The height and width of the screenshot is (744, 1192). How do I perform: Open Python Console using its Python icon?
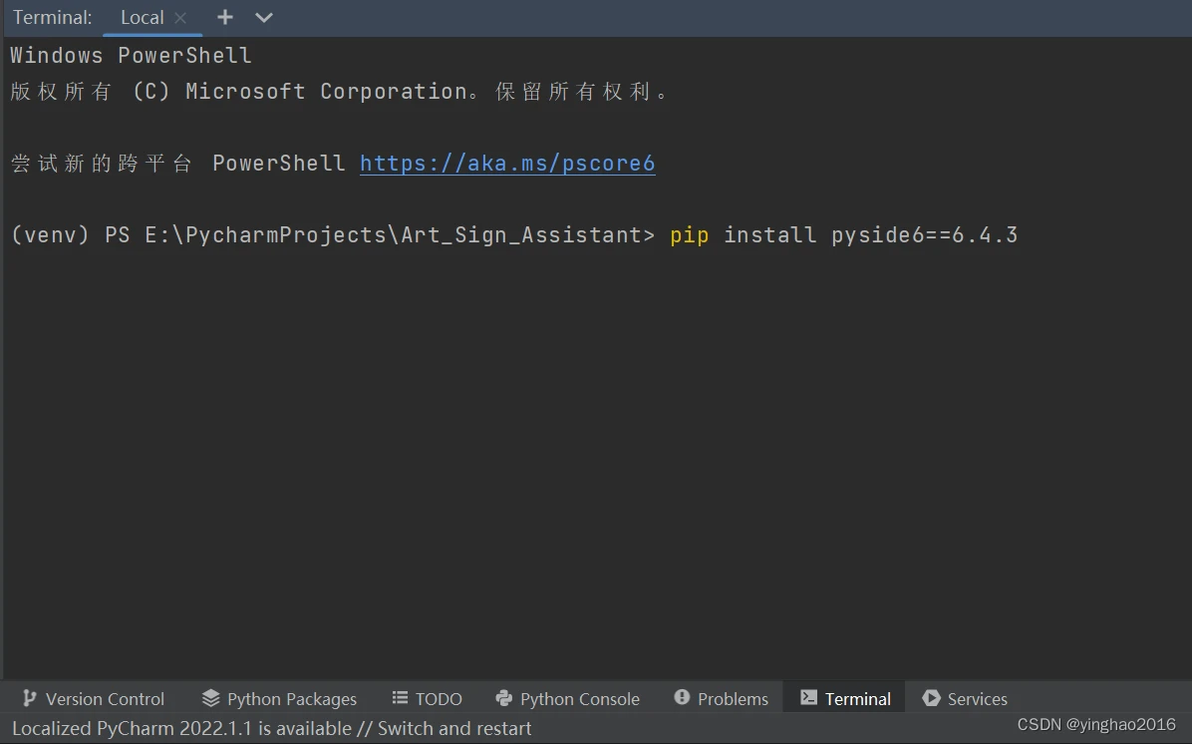(504, 698)
